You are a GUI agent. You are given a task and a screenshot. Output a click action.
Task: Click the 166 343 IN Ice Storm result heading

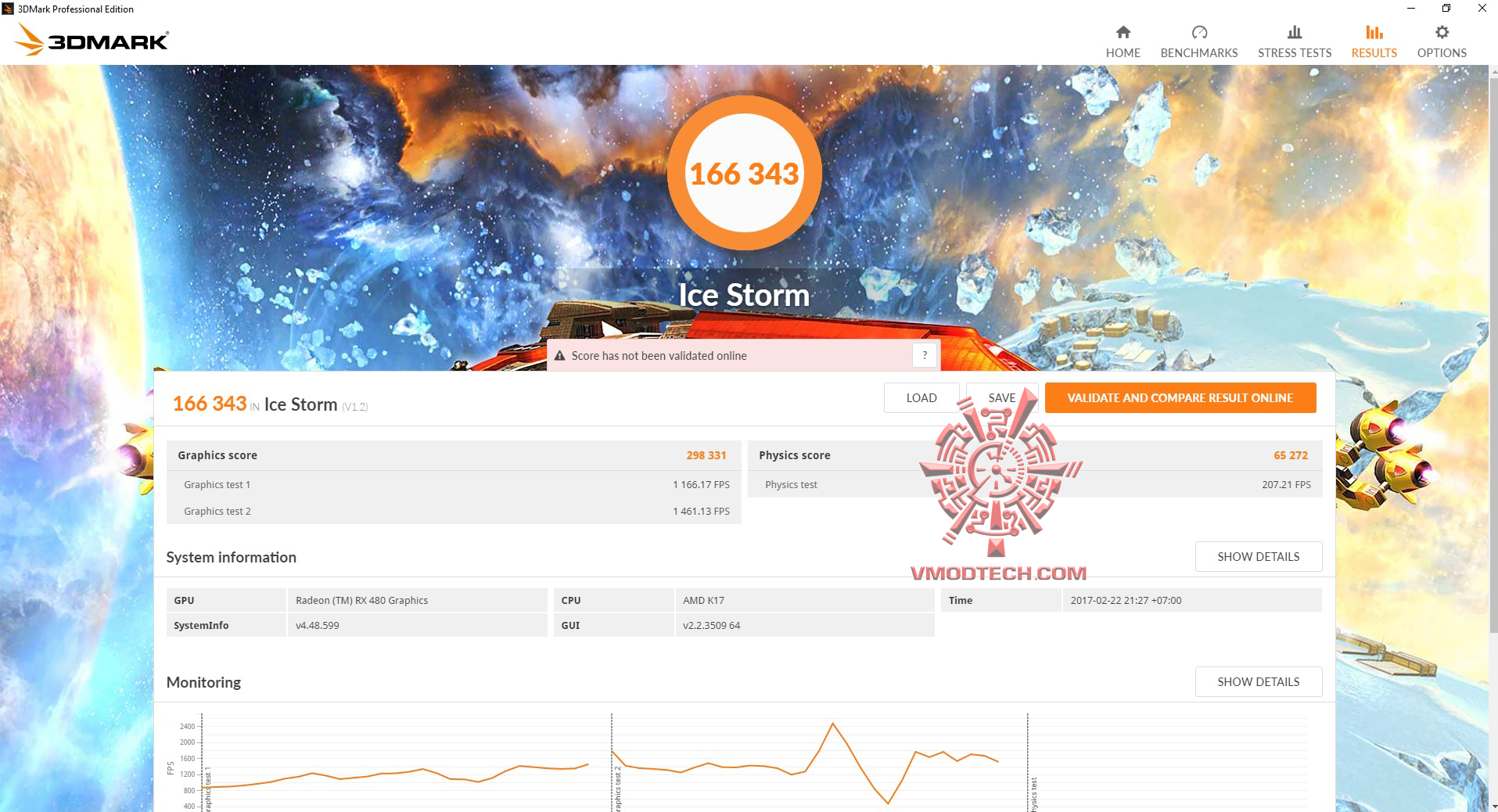(x=270, y=404)
